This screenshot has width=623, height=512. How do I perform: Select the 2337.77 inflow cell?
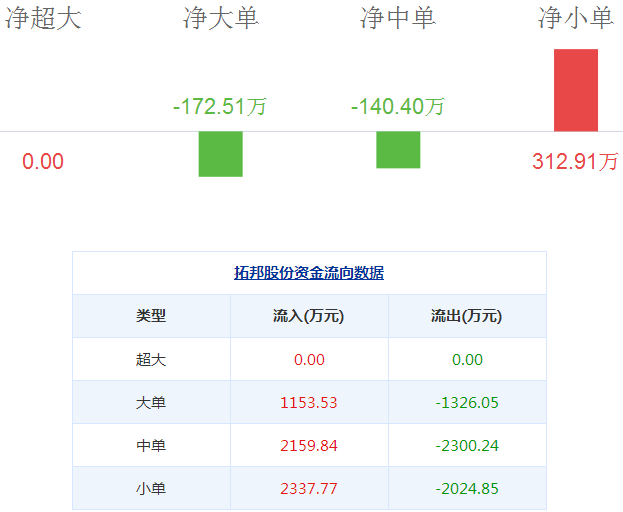coord(309,489)
